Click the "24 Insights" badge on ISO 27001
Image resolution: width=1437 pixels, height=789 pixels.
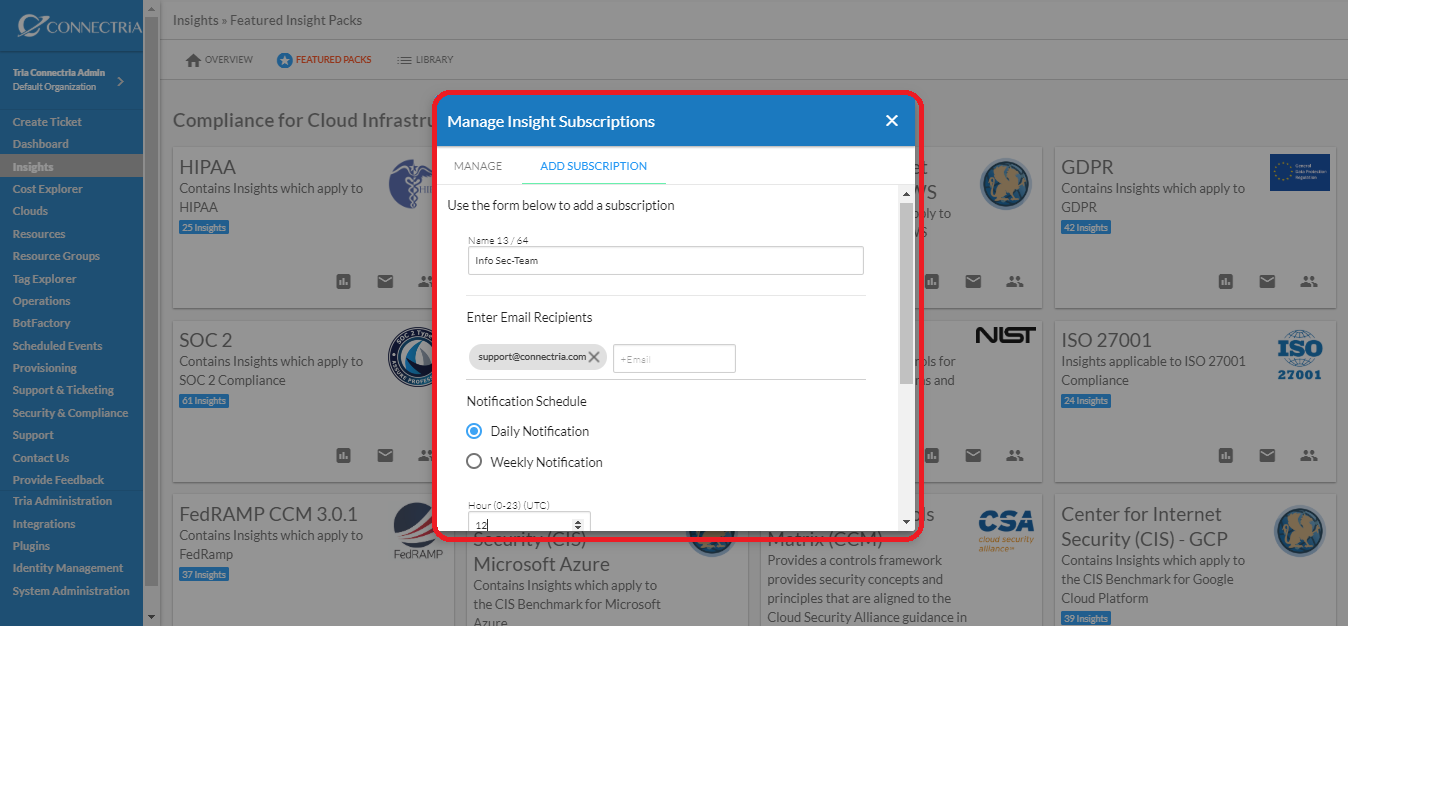pyautogui.click(x=1086, y=401)
